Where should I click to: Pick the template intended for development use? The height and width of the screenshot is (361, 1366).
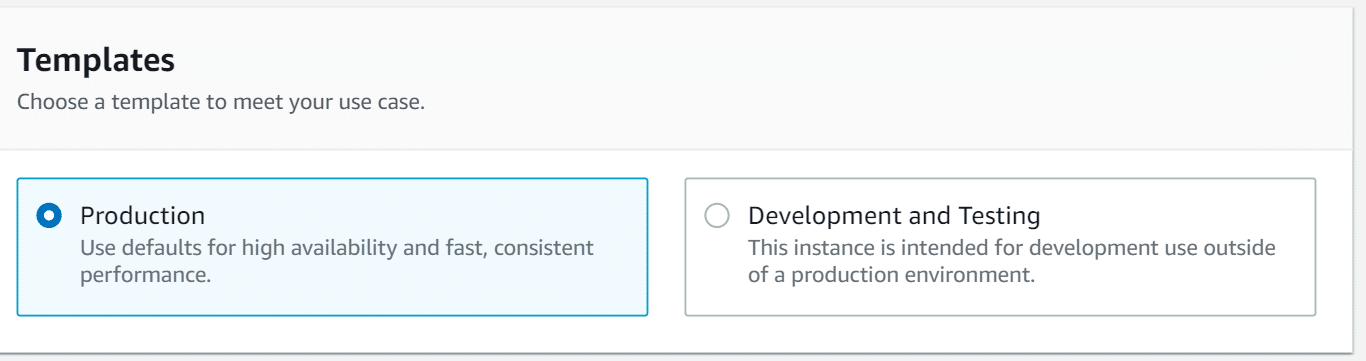[1000, 247]
